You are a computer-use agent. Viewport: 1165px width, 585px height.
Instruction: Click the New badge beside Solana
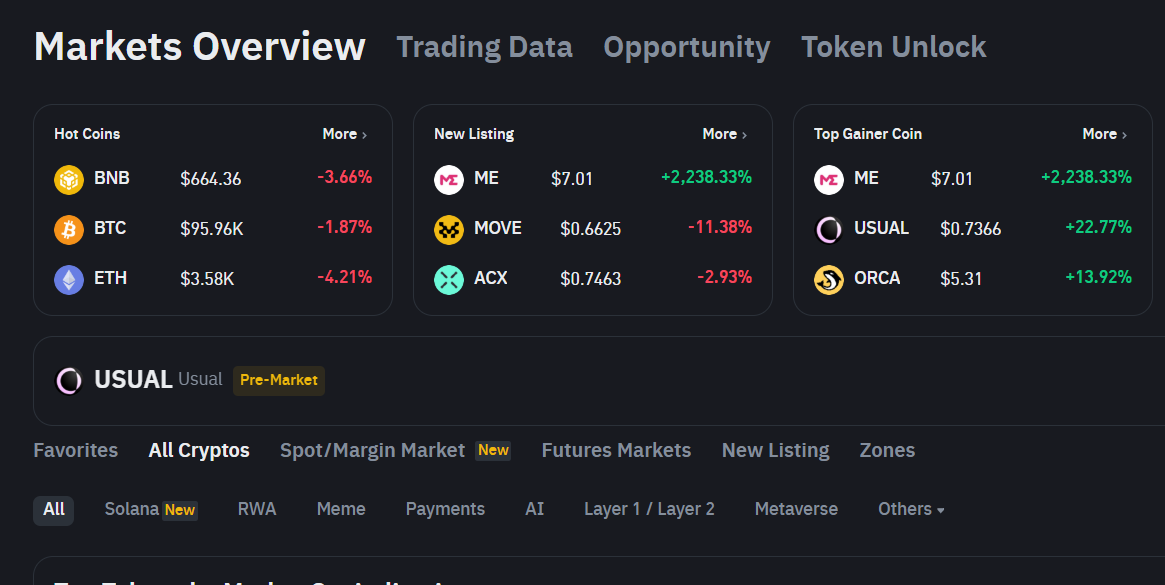(180, 511)
